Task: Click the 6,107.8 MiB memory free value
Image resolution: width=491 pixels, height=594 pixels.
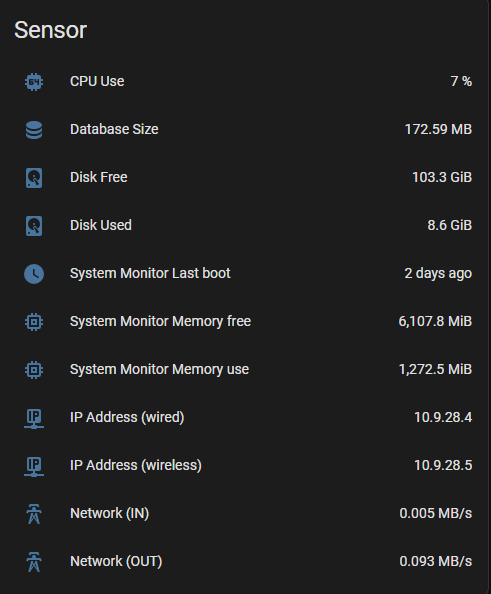Action: [x=435, y=322]
